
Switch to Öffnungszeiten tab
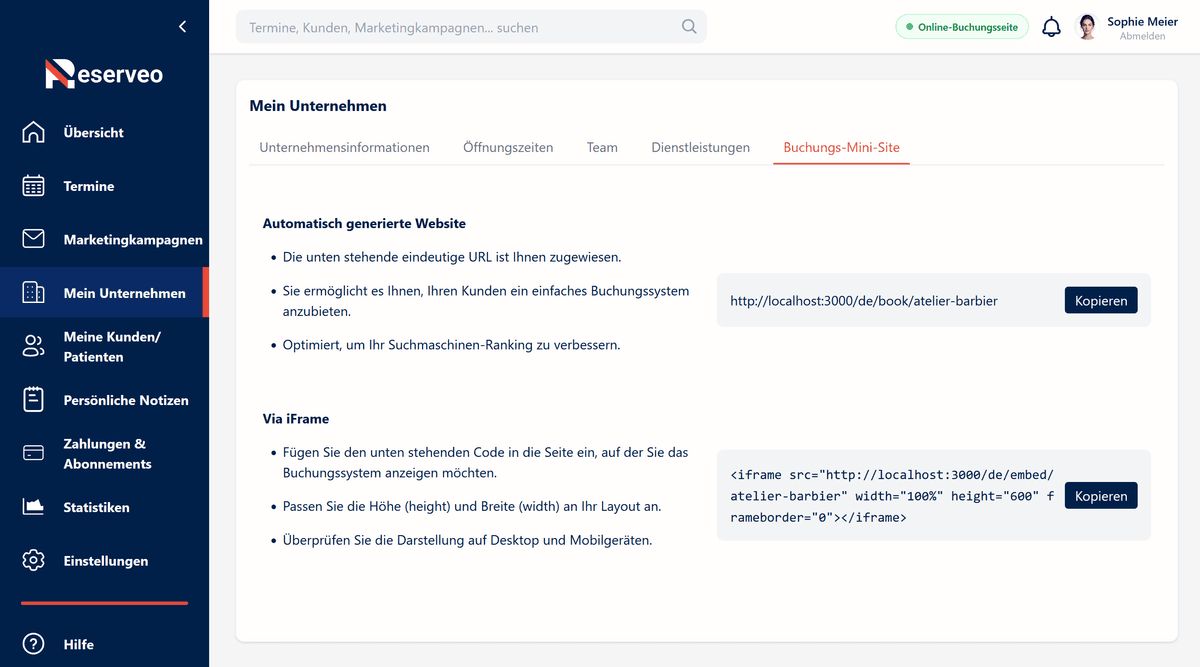pyautogui.click(x=508, y=147)
